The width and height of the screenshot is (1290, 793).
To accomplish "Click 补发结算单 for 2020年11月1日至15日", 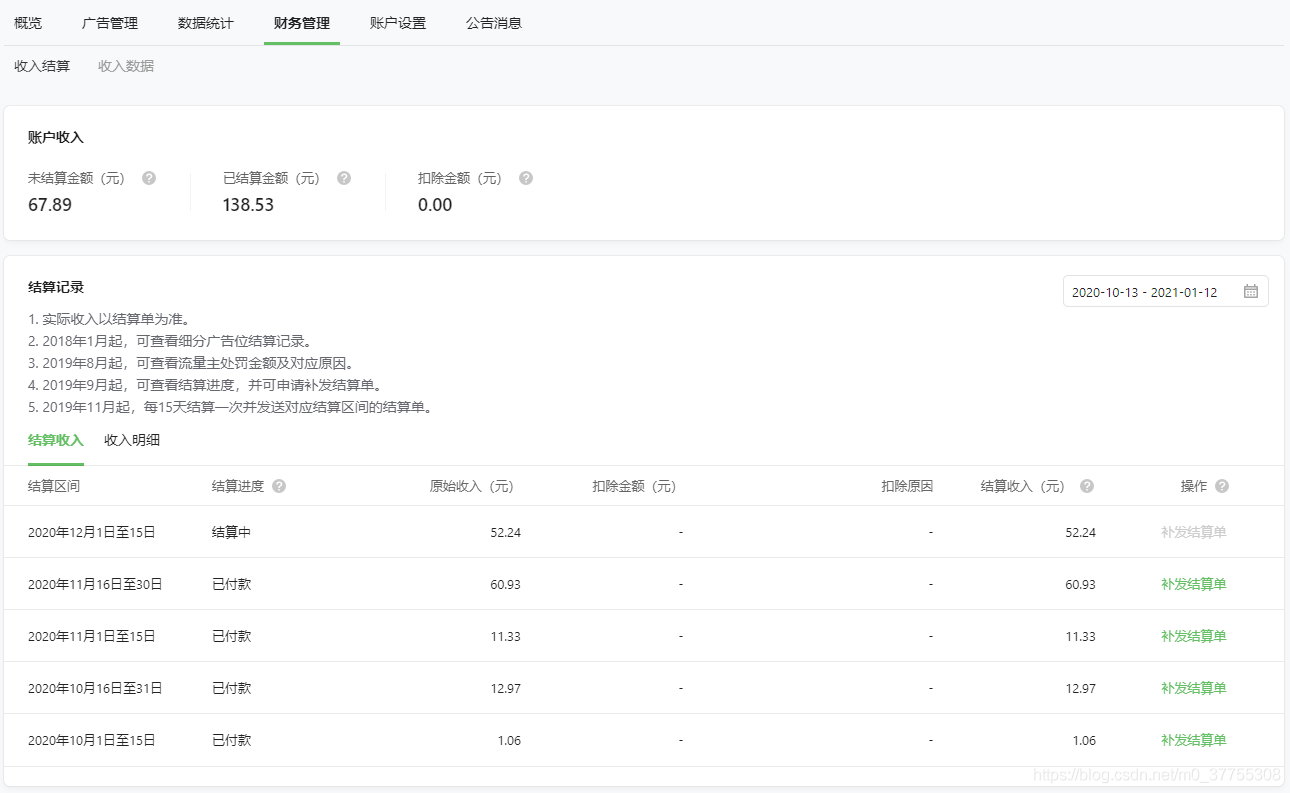I will click(x=1192, y=636).
